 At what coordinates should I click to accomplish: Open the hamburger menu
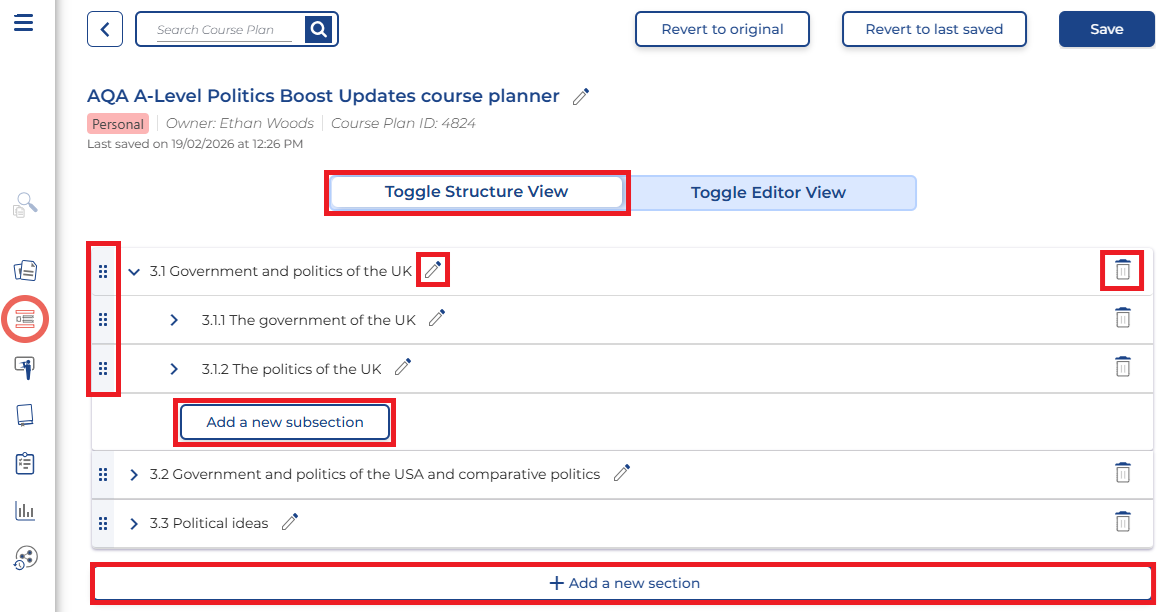point(23,21)
